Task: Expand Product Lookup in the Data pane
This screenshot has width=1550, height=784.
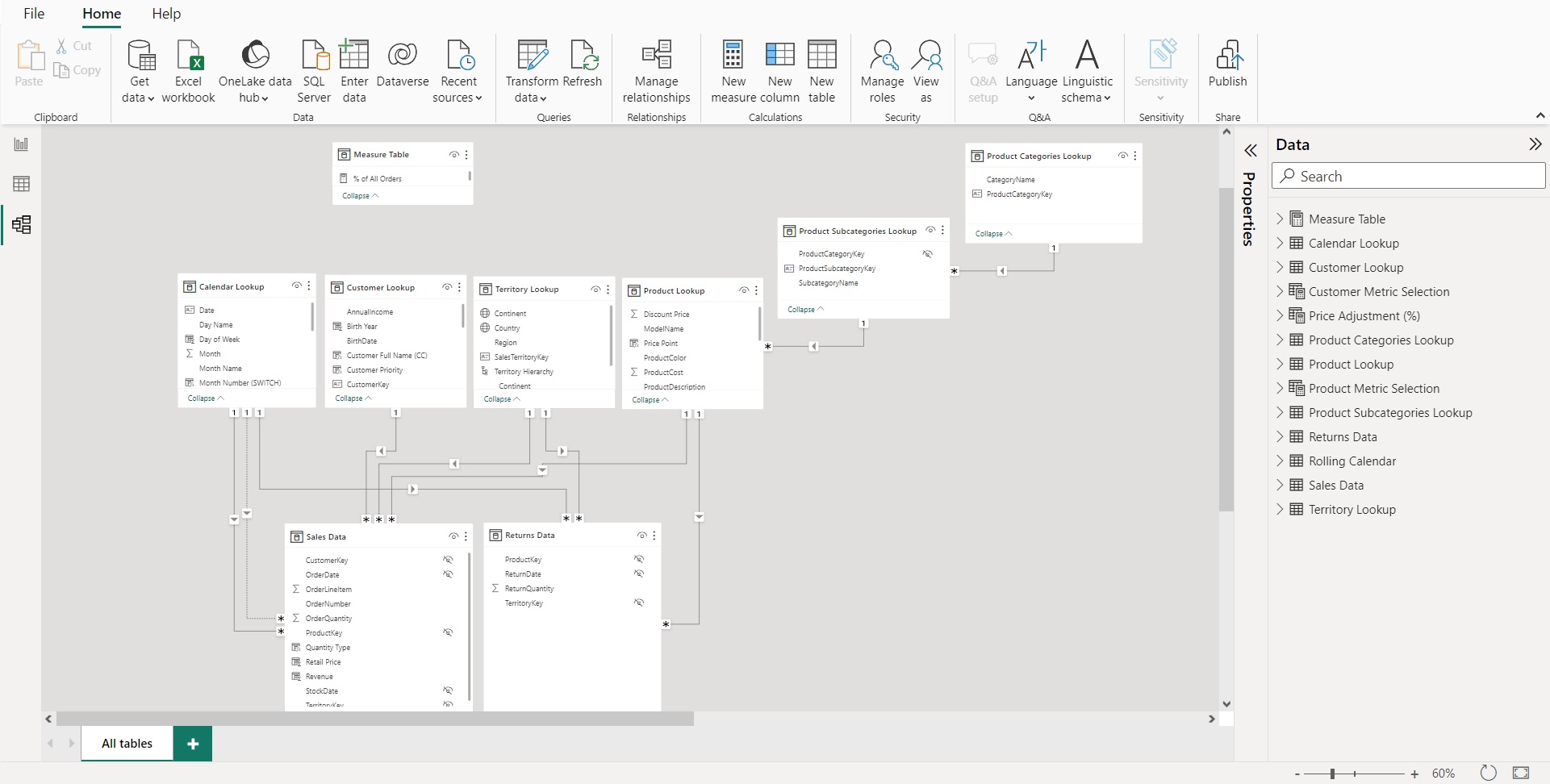Action: pos(1281,364)
